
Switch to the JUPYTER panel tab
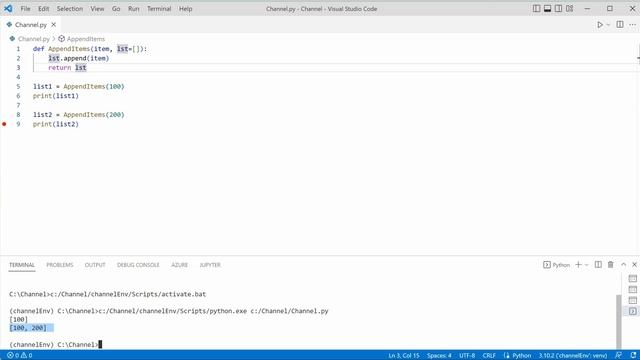(210, 265)
